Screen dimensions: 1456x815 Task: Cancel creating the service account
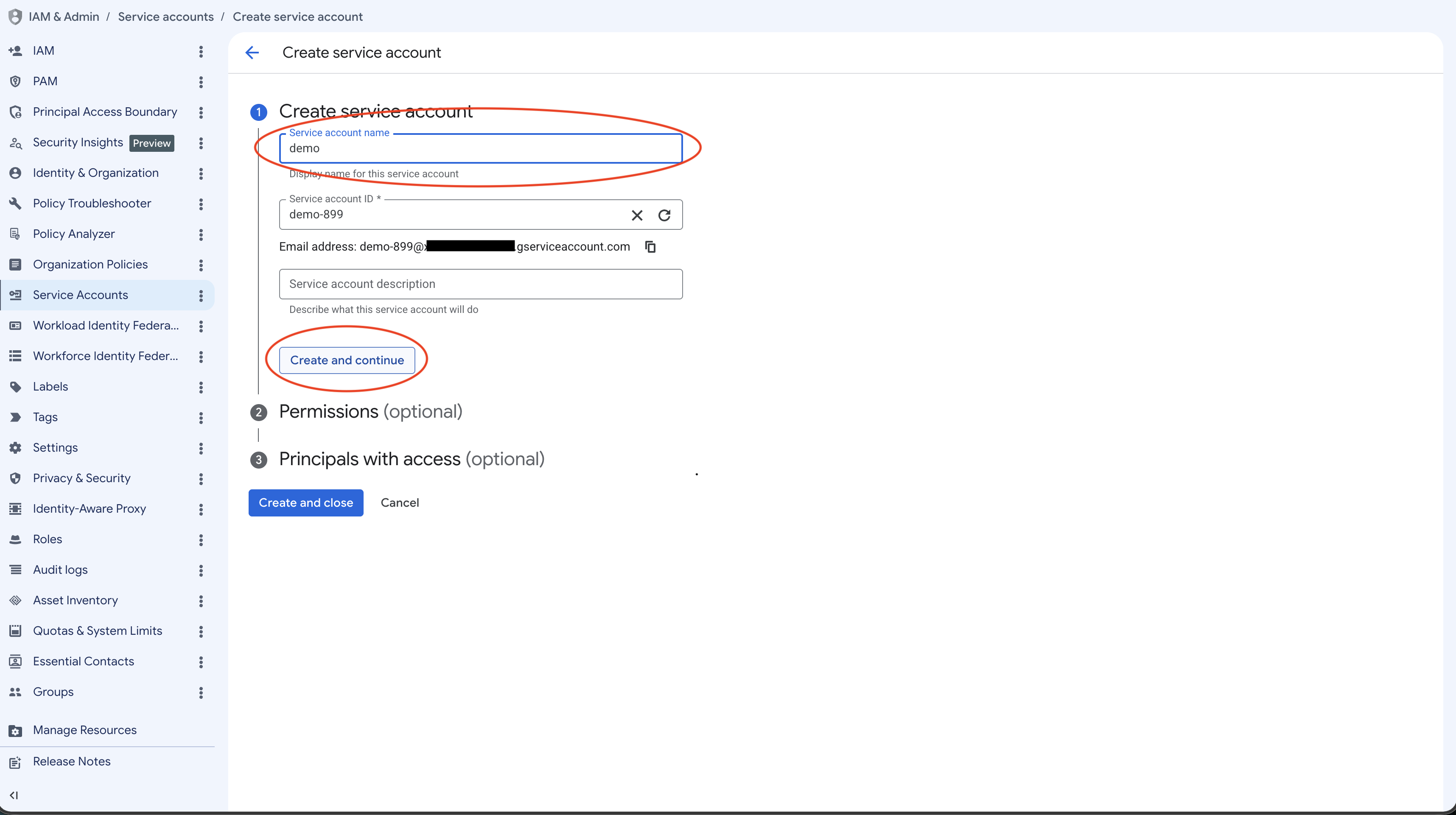pos(400,502)
